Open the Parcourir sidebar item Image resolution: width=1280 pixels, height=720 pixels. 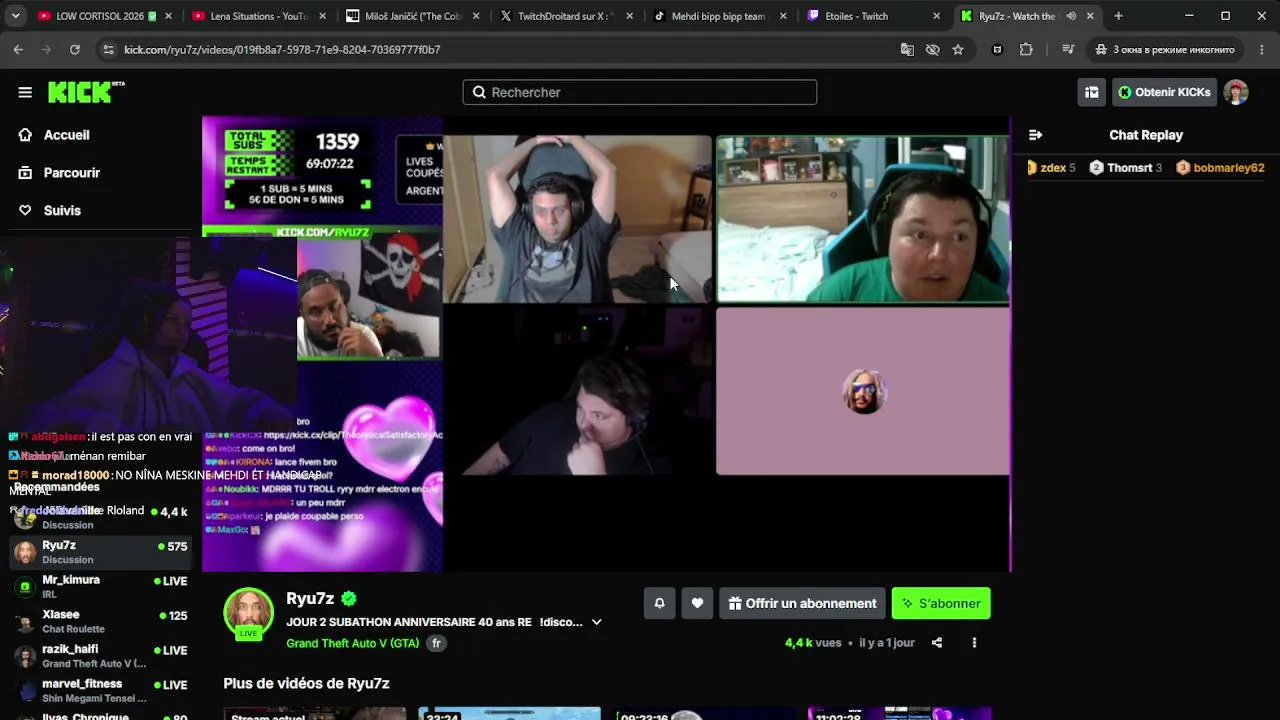[71, 173]
